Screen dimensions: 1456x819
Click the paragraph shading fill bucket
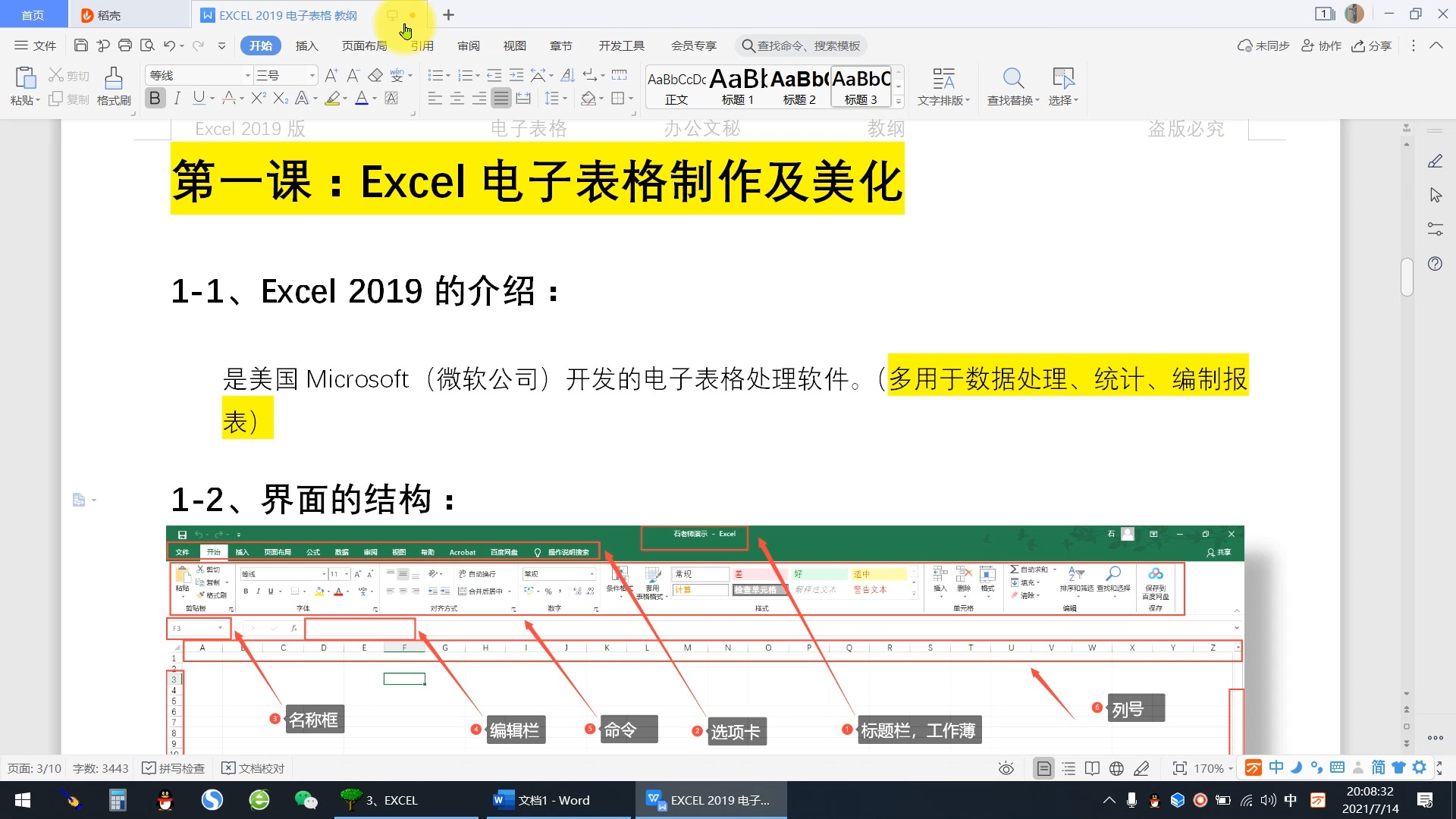588,98
